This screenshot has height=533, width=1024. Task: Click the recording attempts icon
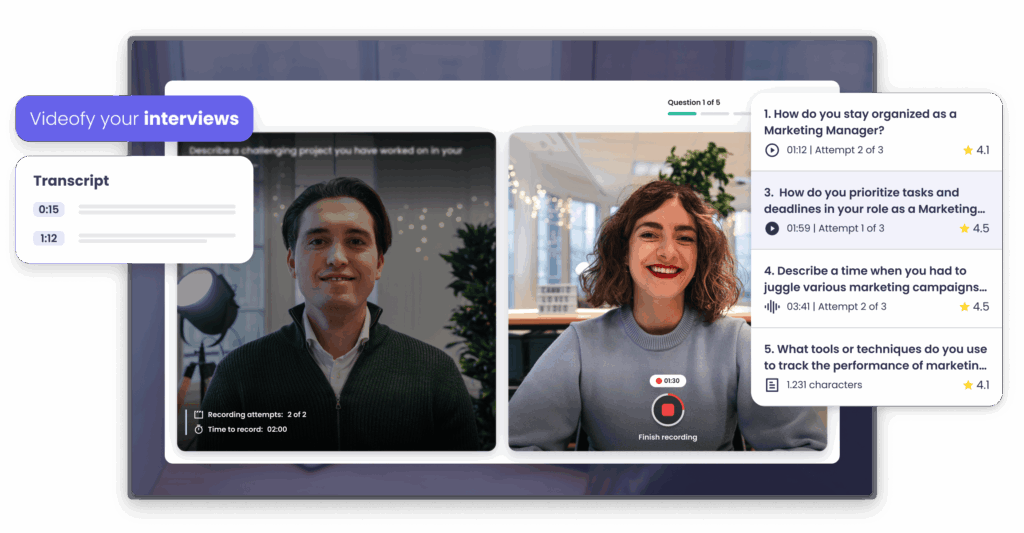(198, 414)
